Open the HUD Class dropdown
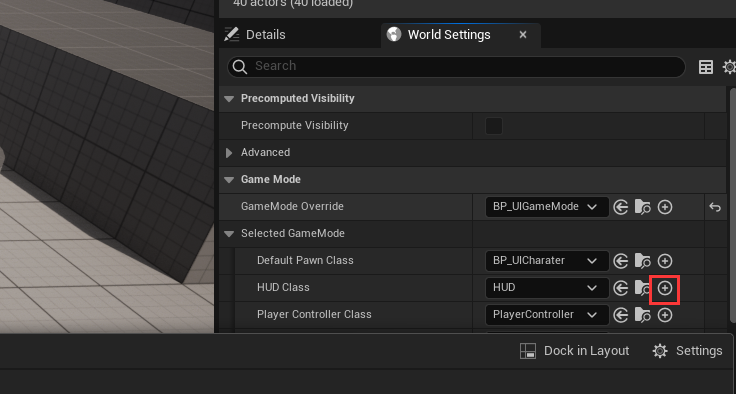The image size is (736, 394). point(547,288)
